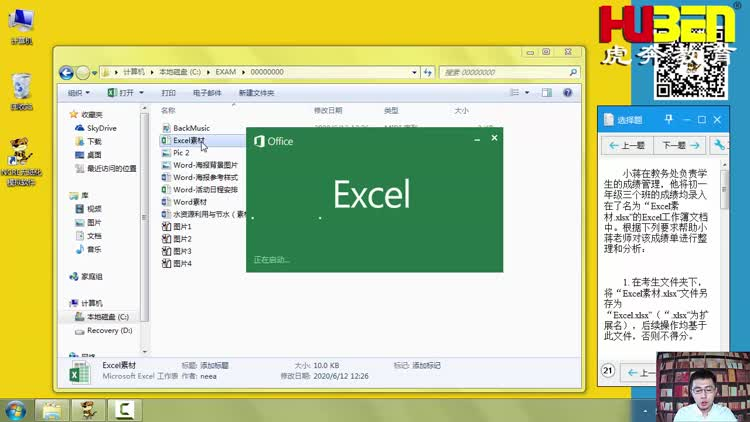Click the Windows Start orb
The image size is (750, 422).
[x=15, y=410]
